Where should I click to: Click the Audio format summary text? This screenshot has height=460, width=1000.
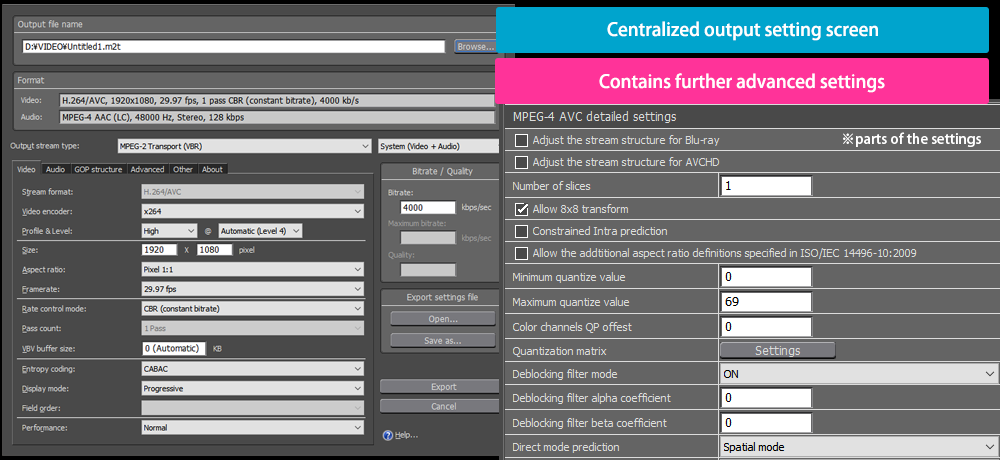pos(153,117)
